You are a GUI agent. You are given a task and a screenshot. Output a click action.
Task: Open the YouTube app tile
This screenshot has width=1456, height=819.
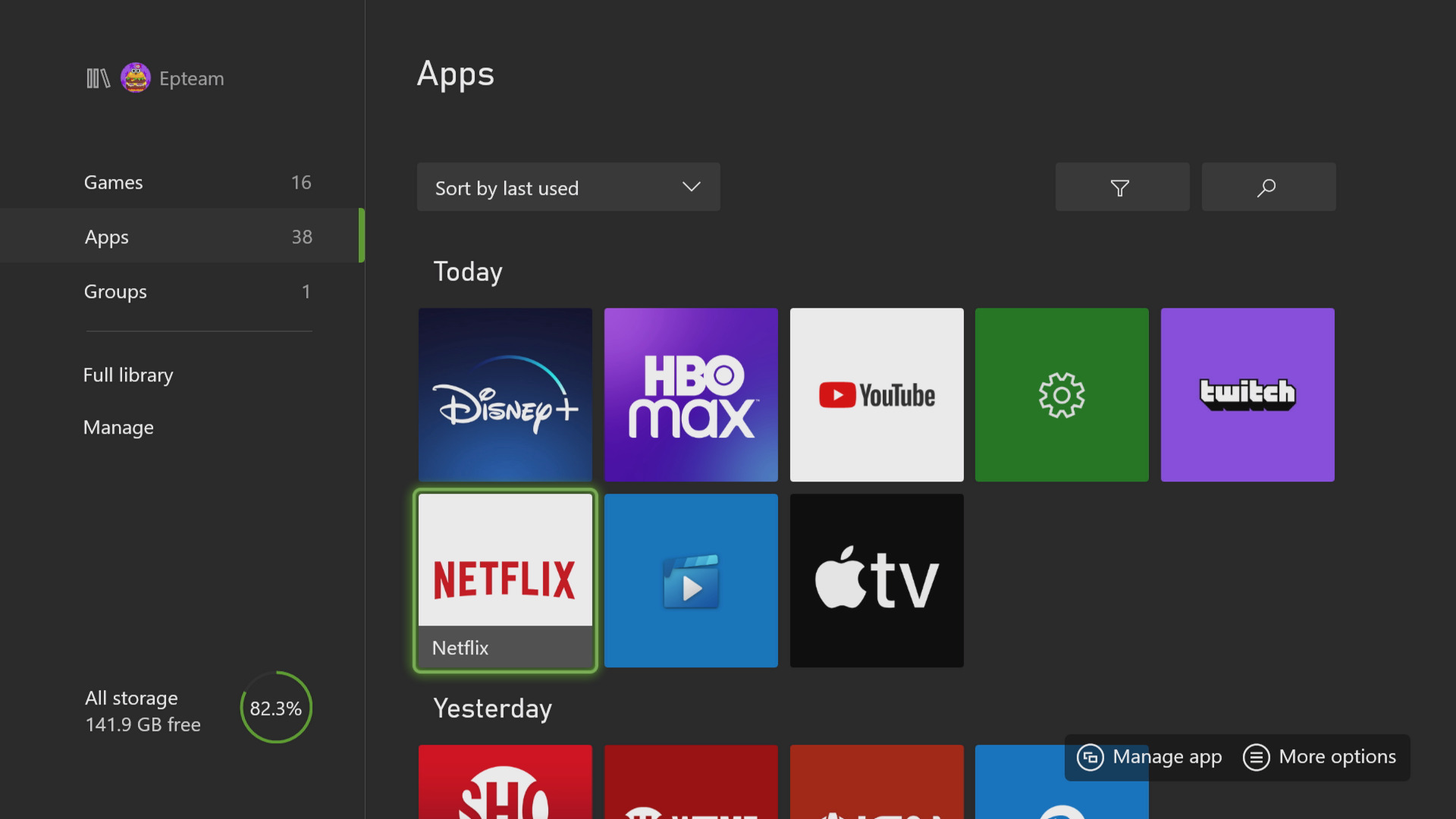point(877,394)
